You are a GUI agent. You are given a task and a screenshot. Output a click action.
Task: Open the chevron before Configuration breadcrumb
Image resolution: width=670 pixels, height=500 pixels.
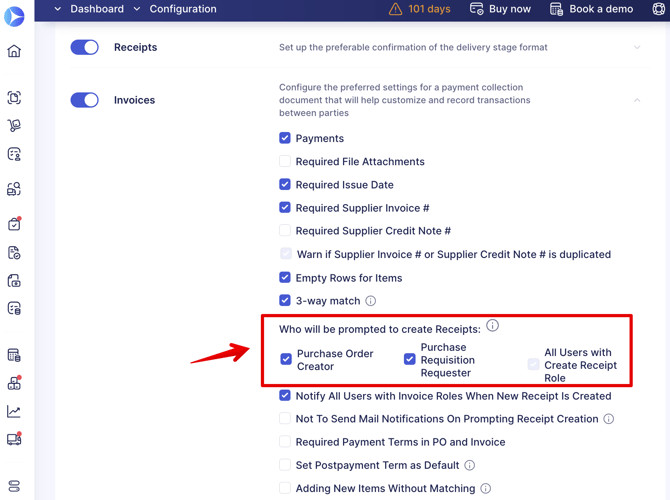point(137,9)
